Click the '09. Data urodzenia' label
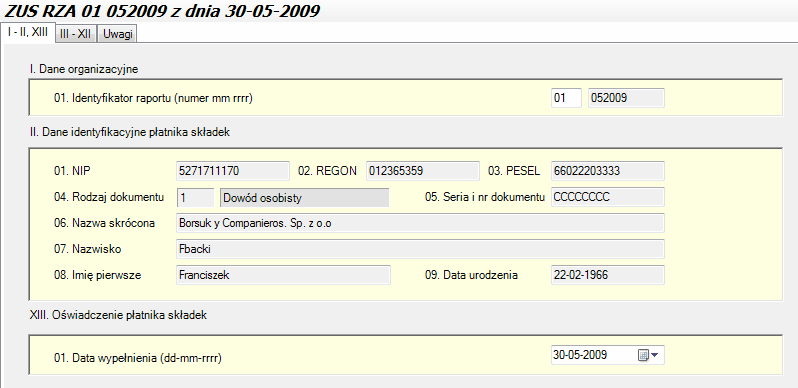Image resolution: width=798 pixels, height=388 pixels. (471, 275)
